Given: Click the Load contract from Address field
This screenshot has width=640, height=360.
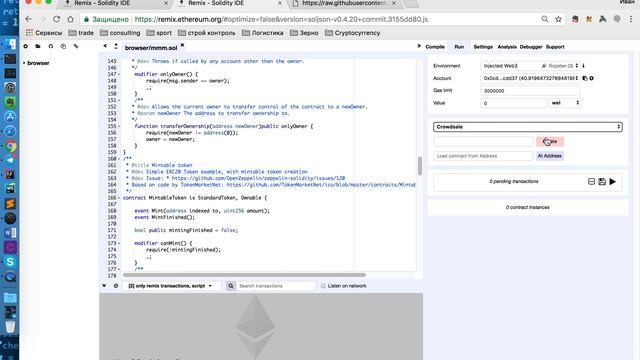Looking at the screenshot, I should click(483, 156).
